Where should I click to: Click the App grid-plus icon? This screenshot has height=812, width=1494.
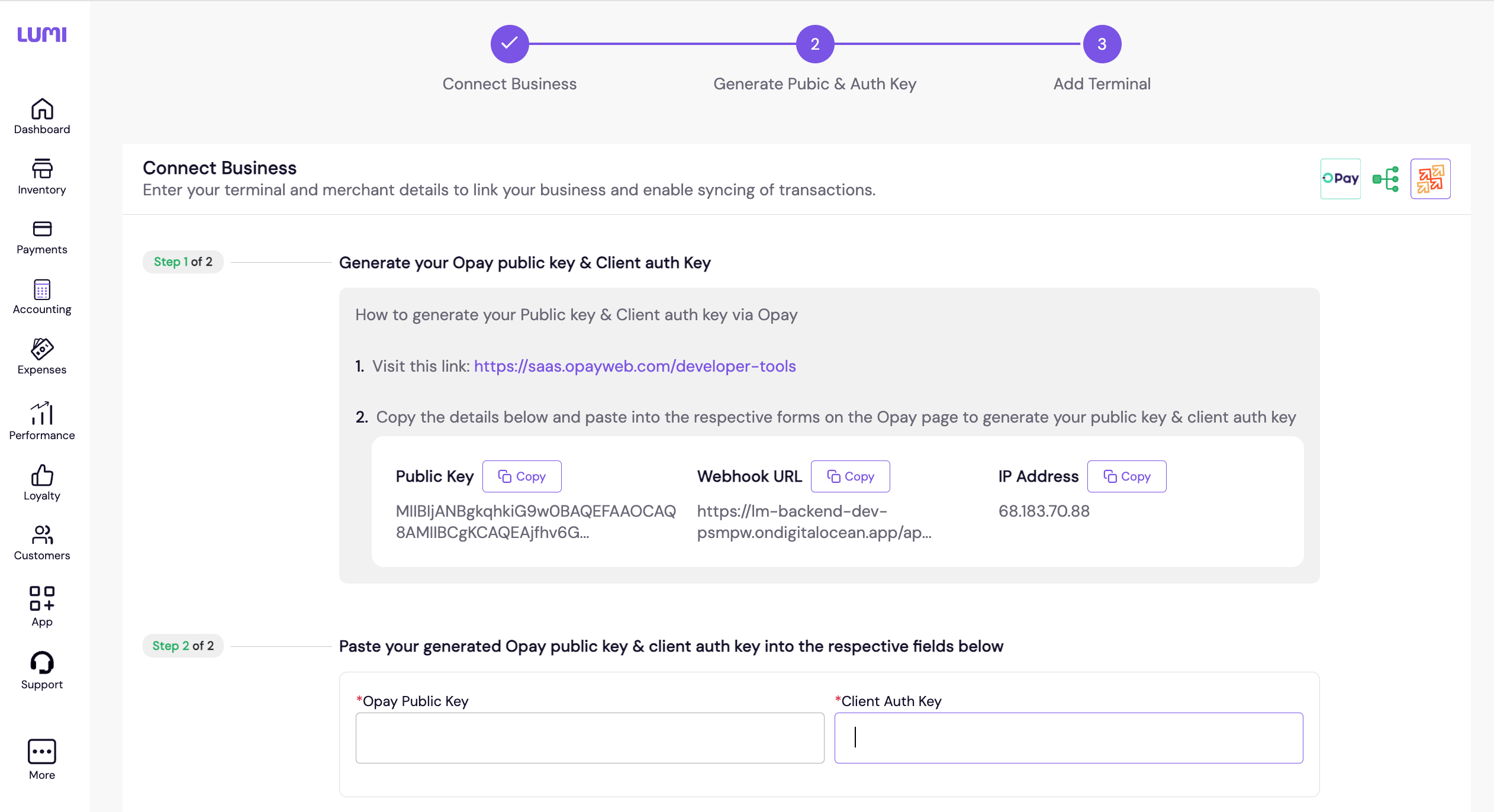(42, 606)
